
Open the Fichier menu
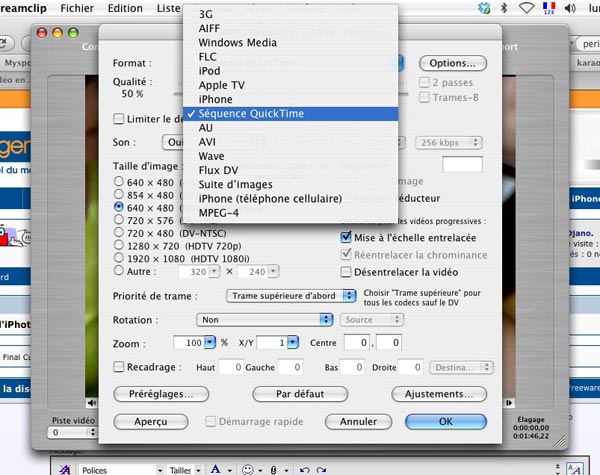(77, 8)
